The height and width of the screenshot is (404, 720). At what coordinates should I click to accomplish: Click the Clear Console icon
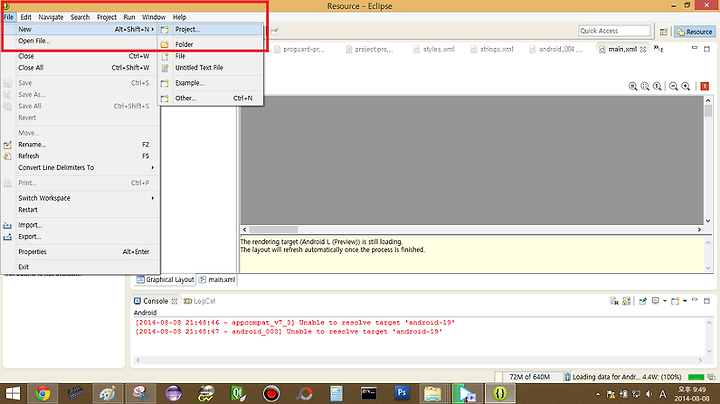point(614,301)
